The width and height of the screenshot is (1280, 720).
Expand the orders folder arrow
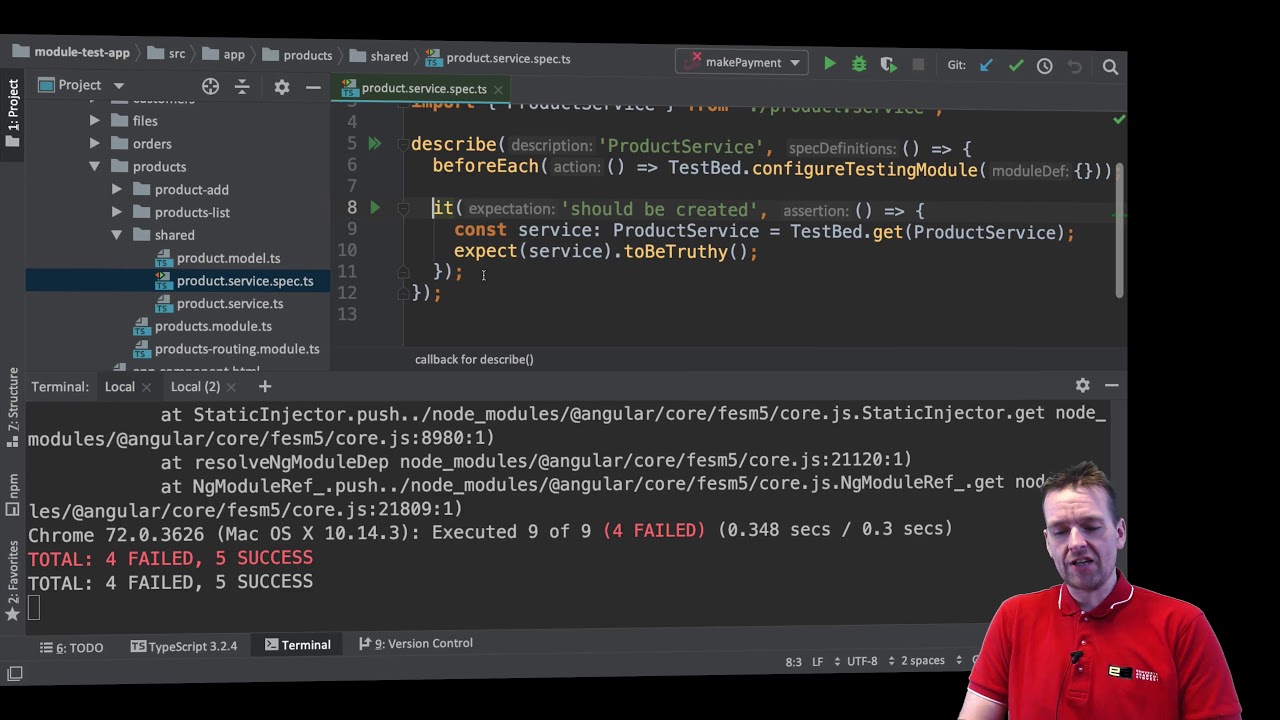(94, 144)
